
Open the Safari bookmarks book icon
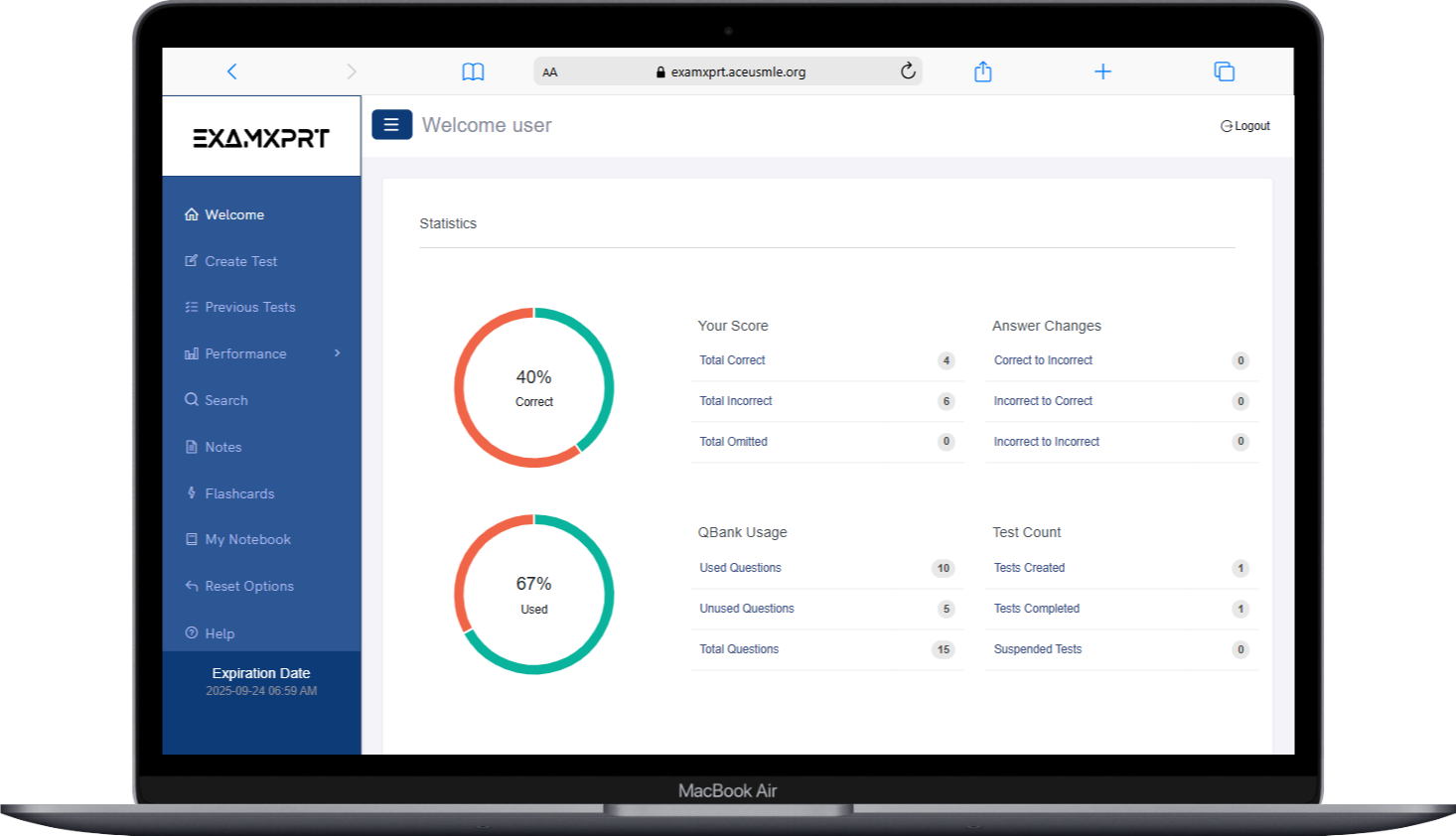473,71
